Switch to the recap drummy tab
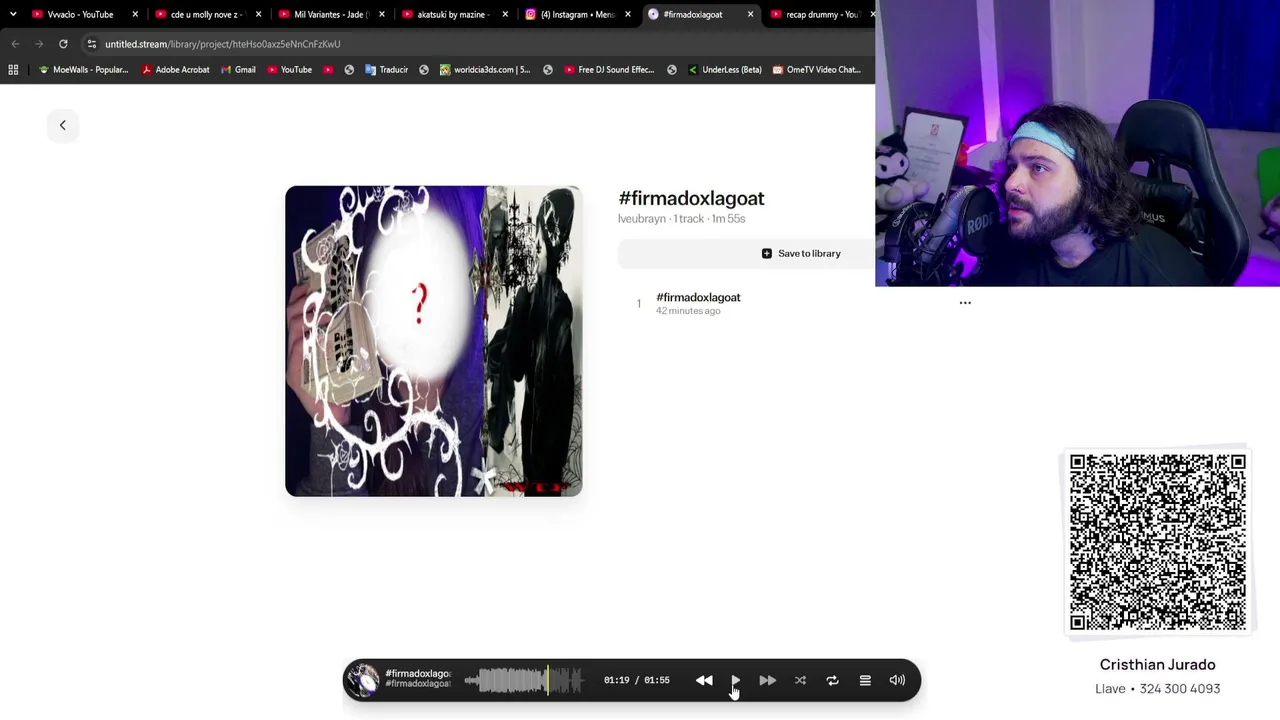This screenshot has width=1280, height=720. pyautogui.click(x=820, y=14)
